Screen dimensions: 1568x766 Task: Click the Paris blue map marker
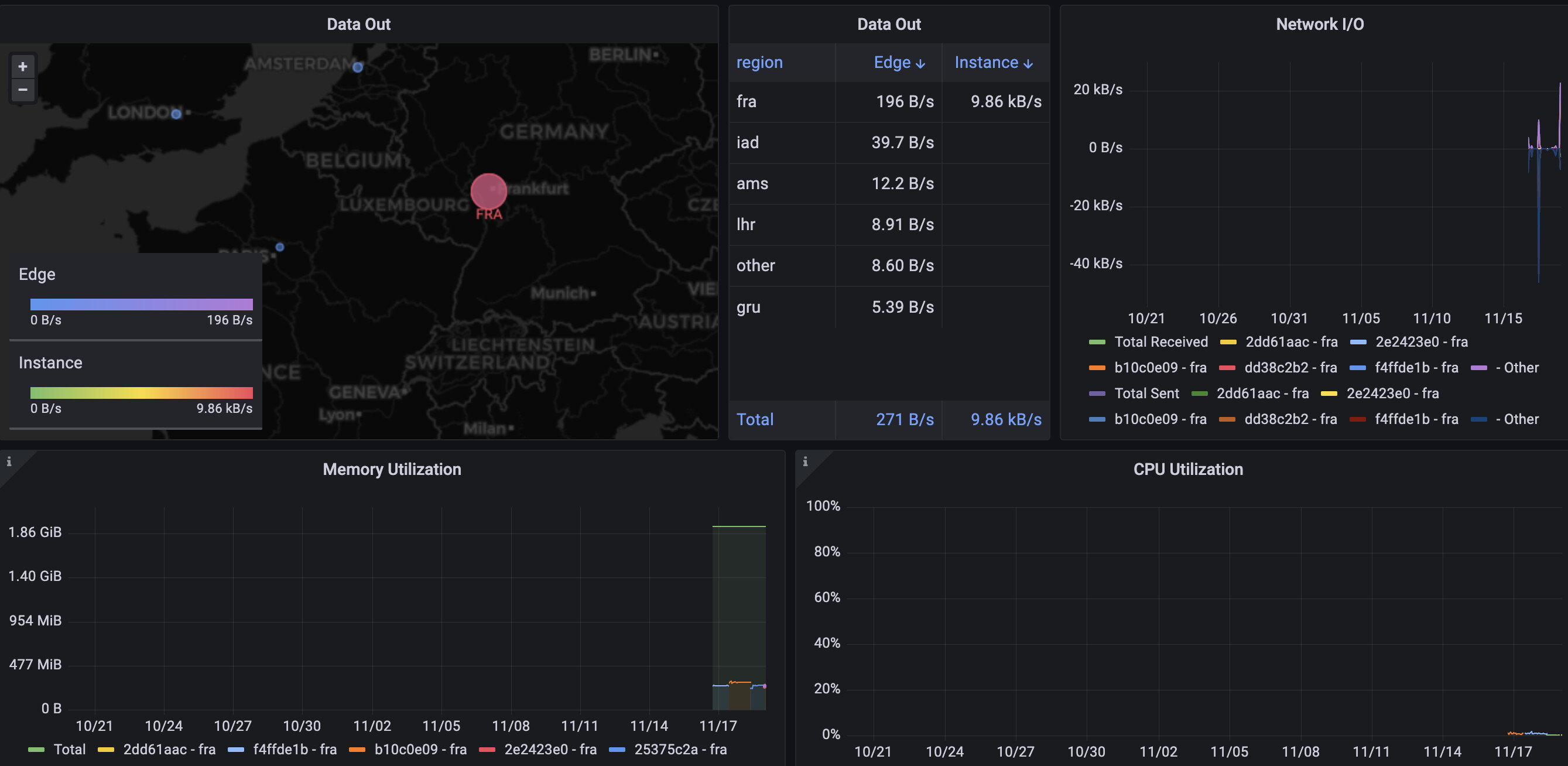pyautogui.click(x=279, y=247)
